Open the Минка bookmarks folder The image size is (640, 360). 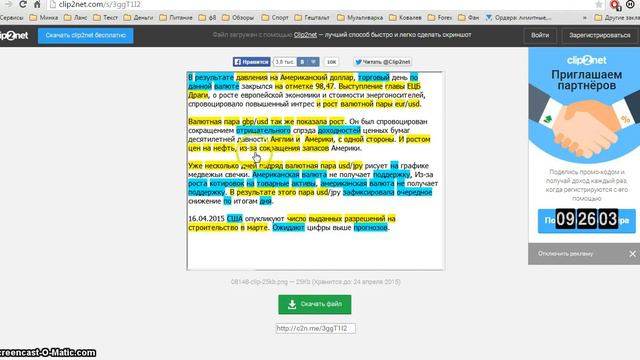pos(44,18)
